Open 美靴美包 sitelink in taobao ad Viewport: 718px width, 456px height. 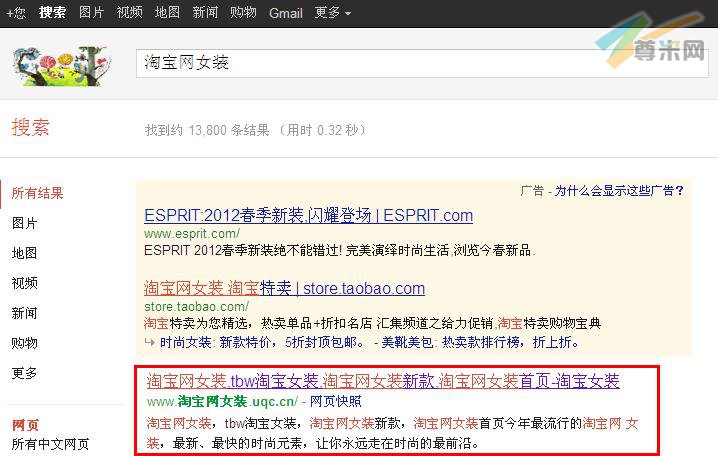[407, 342]
